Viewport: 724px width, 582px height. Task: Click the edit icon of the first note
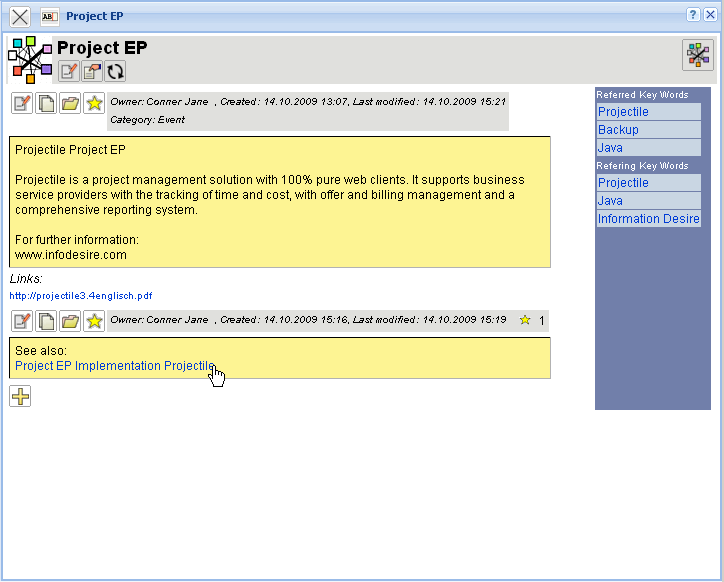click(22, 103)
